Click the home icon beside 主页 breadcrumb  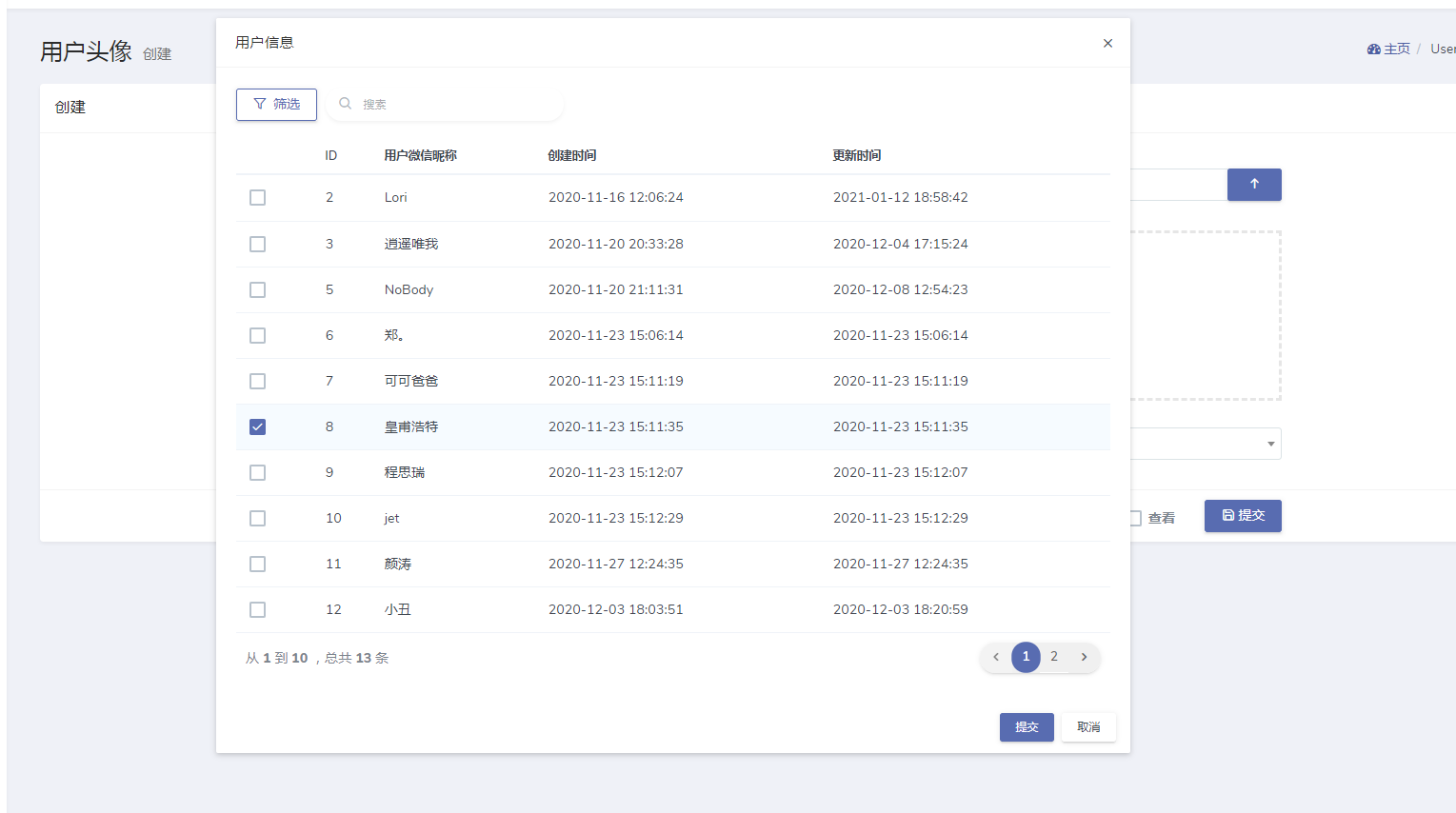coord(1372,48)
